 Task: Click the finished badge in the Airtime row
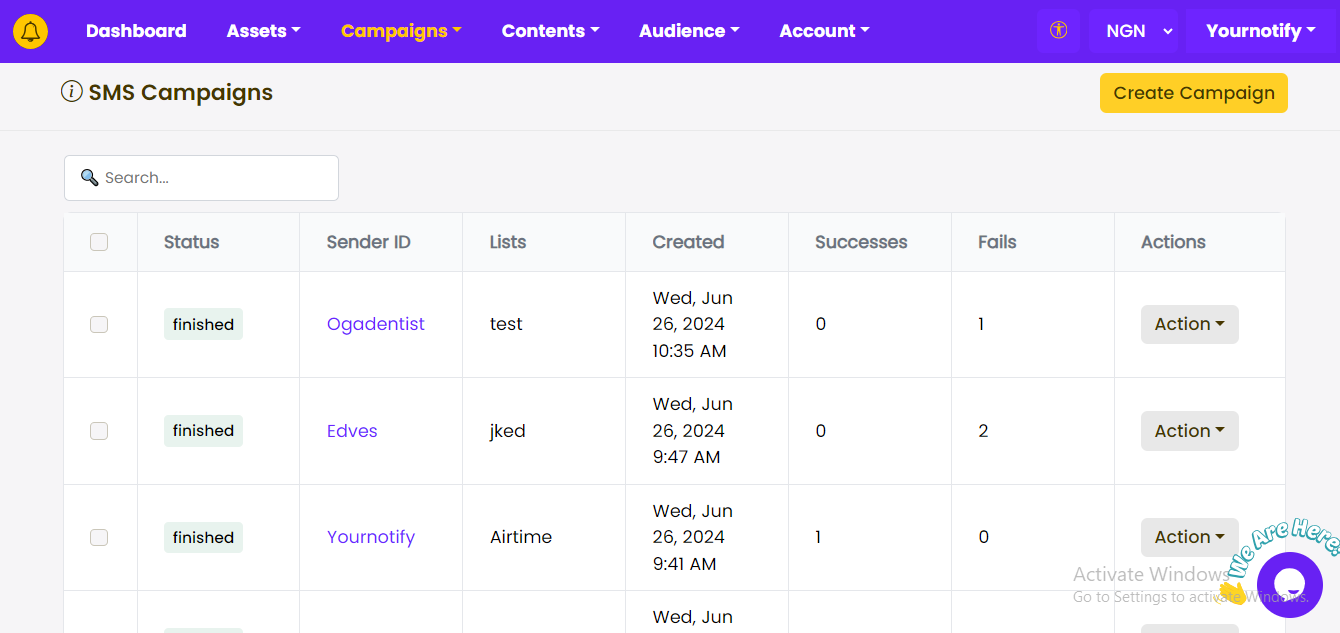(x=203, y=537)
